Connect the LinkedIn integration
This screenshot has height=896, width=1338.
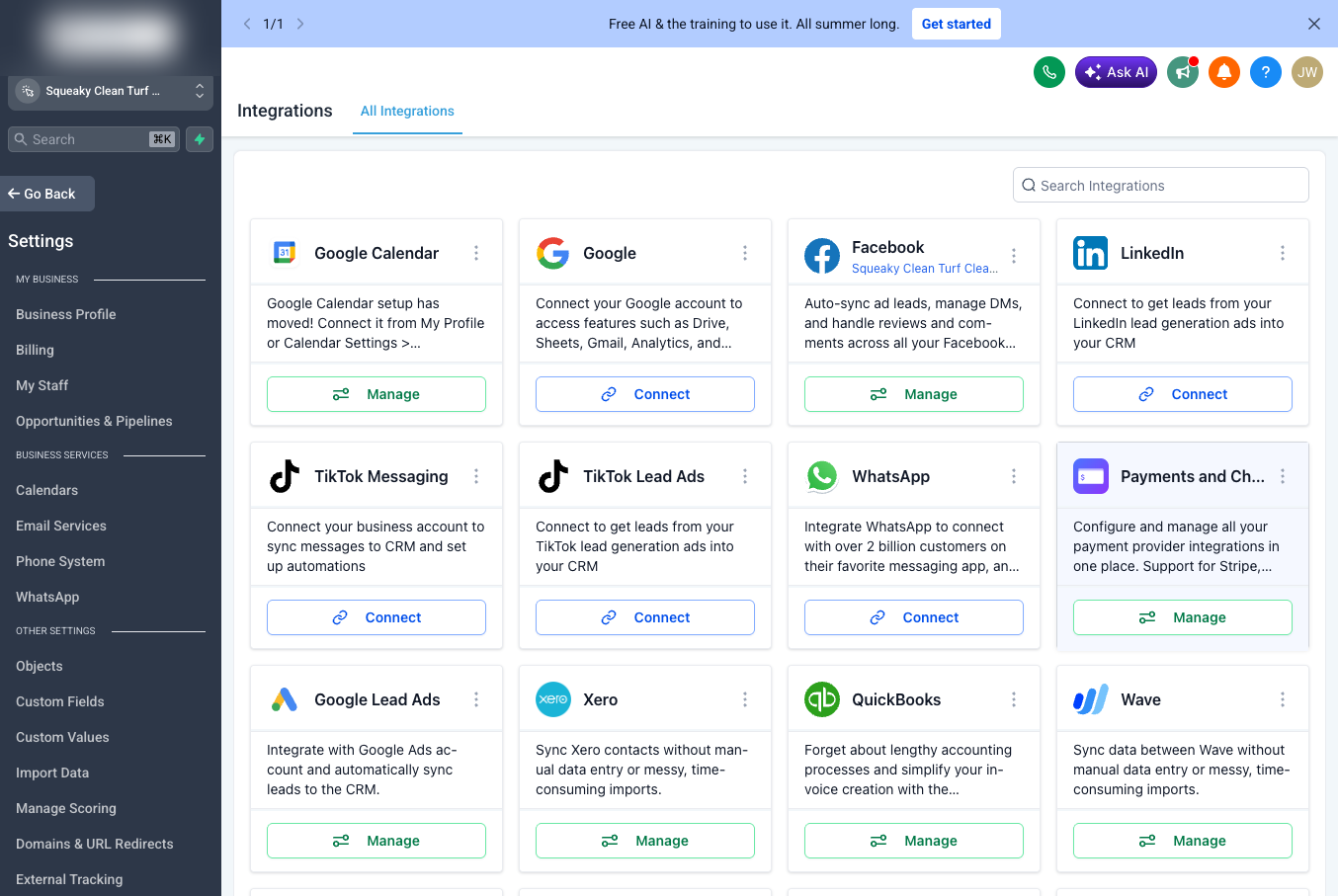[x=1183, y=394]
